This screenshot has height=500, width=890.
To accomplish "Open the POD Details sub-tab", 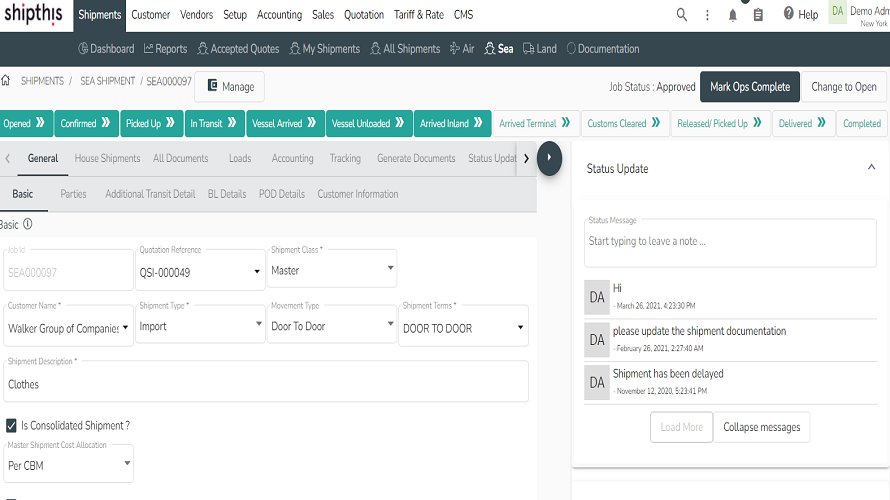I will (282, 194).
